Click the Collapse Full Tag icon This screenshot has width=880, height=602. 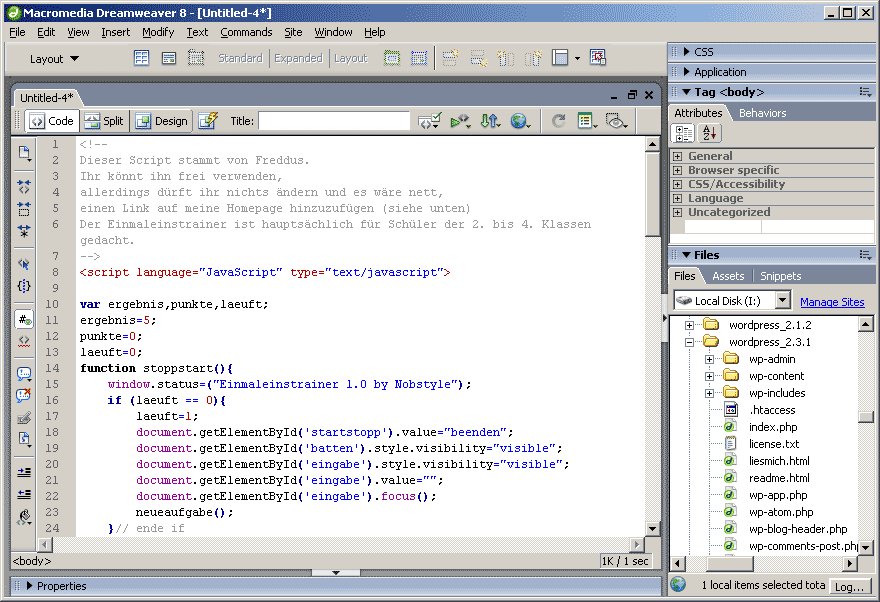pyautogui.click(x=24, y=187)
